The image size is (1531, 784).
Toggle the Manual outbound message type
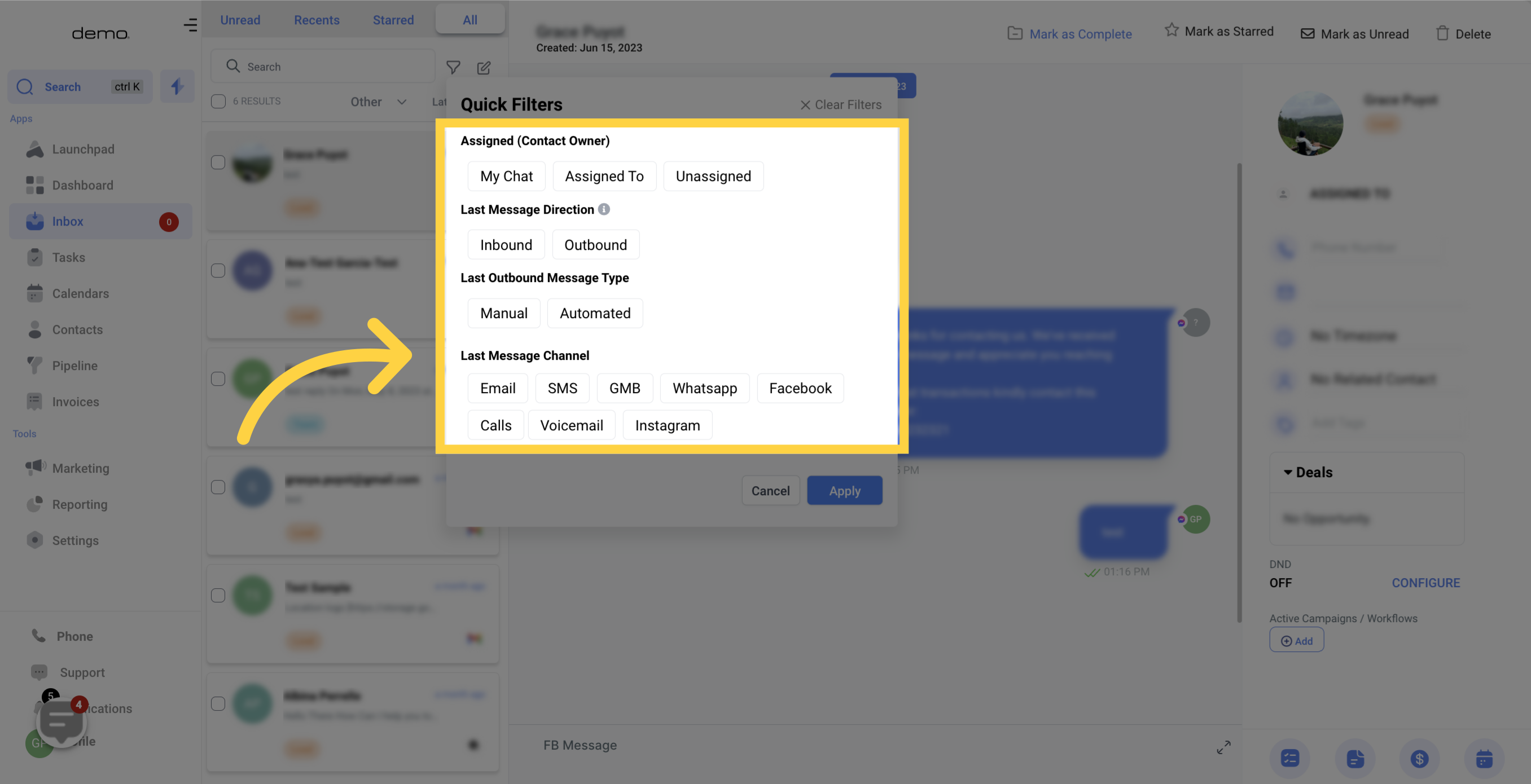(504, 313)
